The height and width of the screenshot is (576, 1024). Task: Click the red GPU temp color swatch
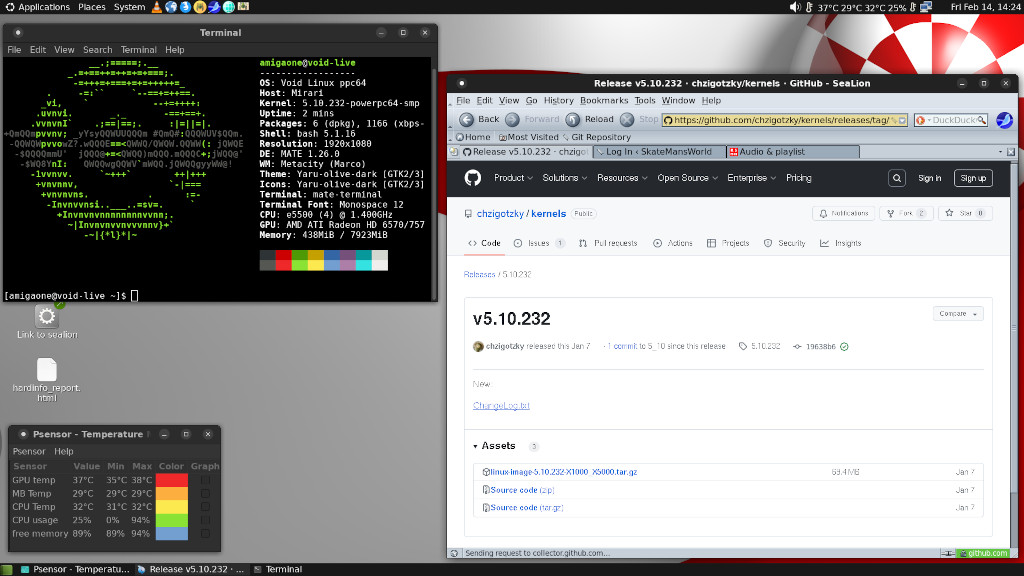[172, 480]
